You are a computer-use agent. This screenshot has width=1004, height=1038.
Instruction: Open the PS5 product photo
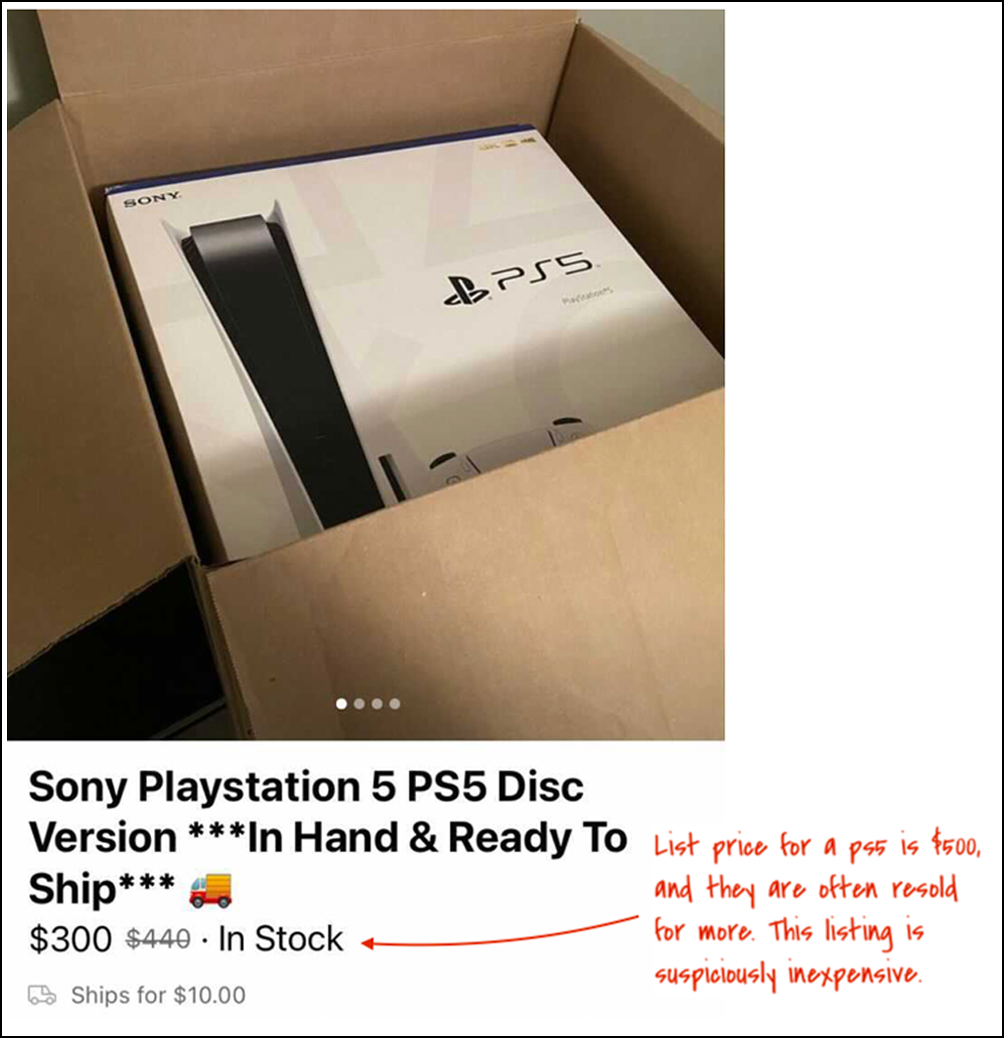coord(366,375)
